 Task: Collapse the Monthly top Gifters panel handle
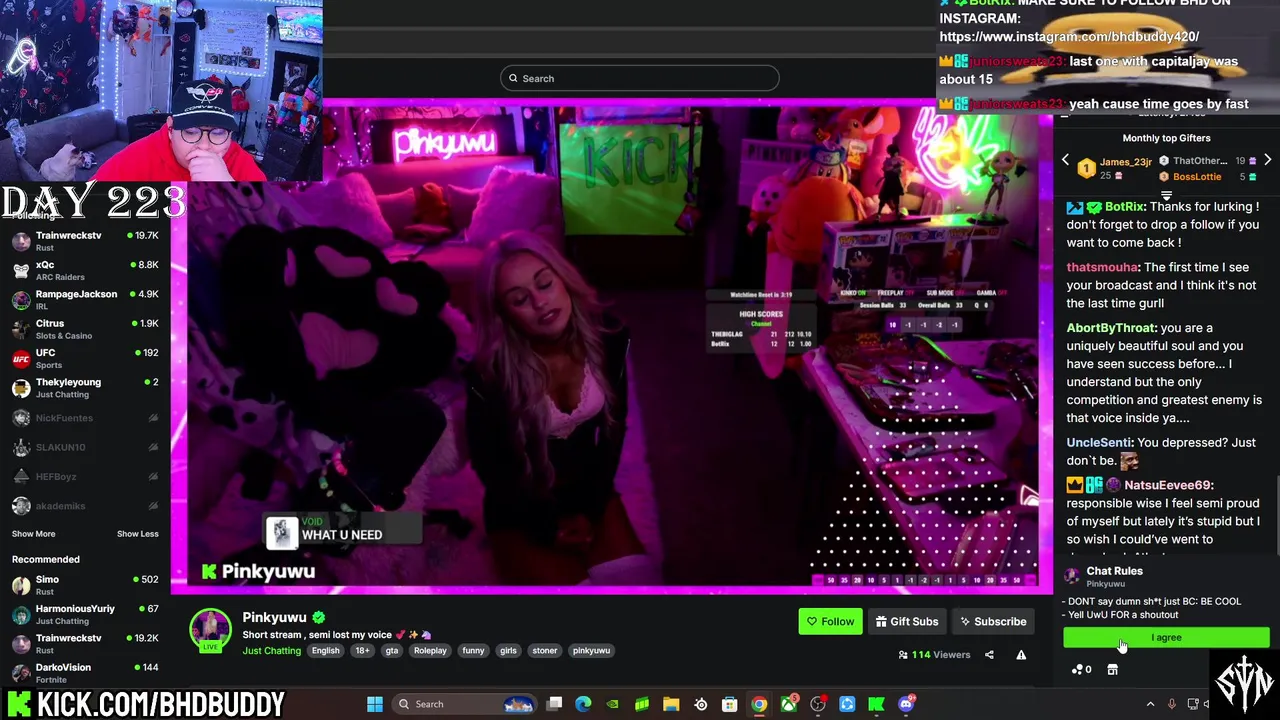click(1166, 196)
